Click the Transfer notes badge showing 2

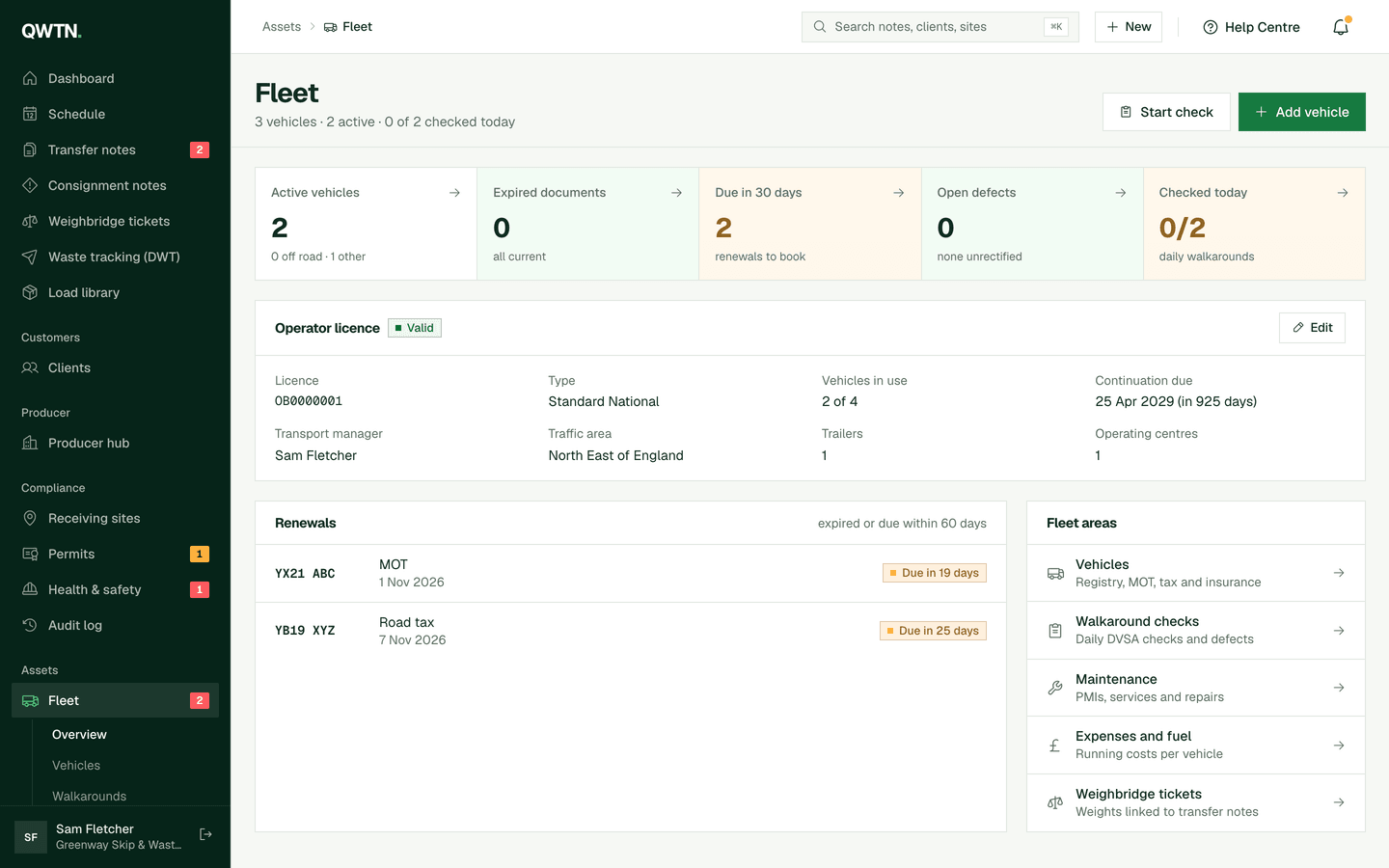pos(200,149)
